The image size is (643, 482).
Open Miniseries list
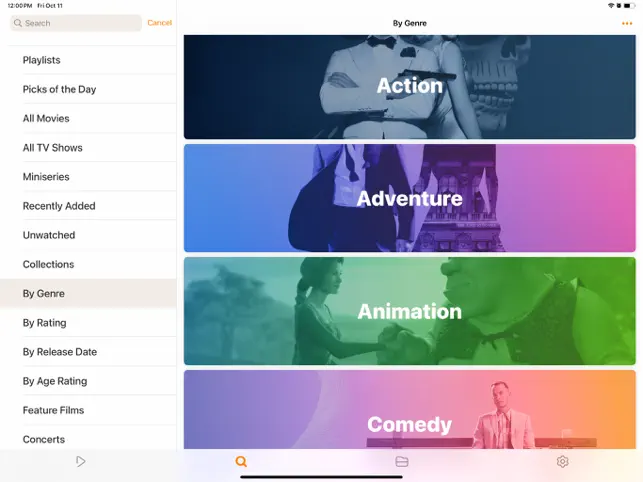pos(88,176)
